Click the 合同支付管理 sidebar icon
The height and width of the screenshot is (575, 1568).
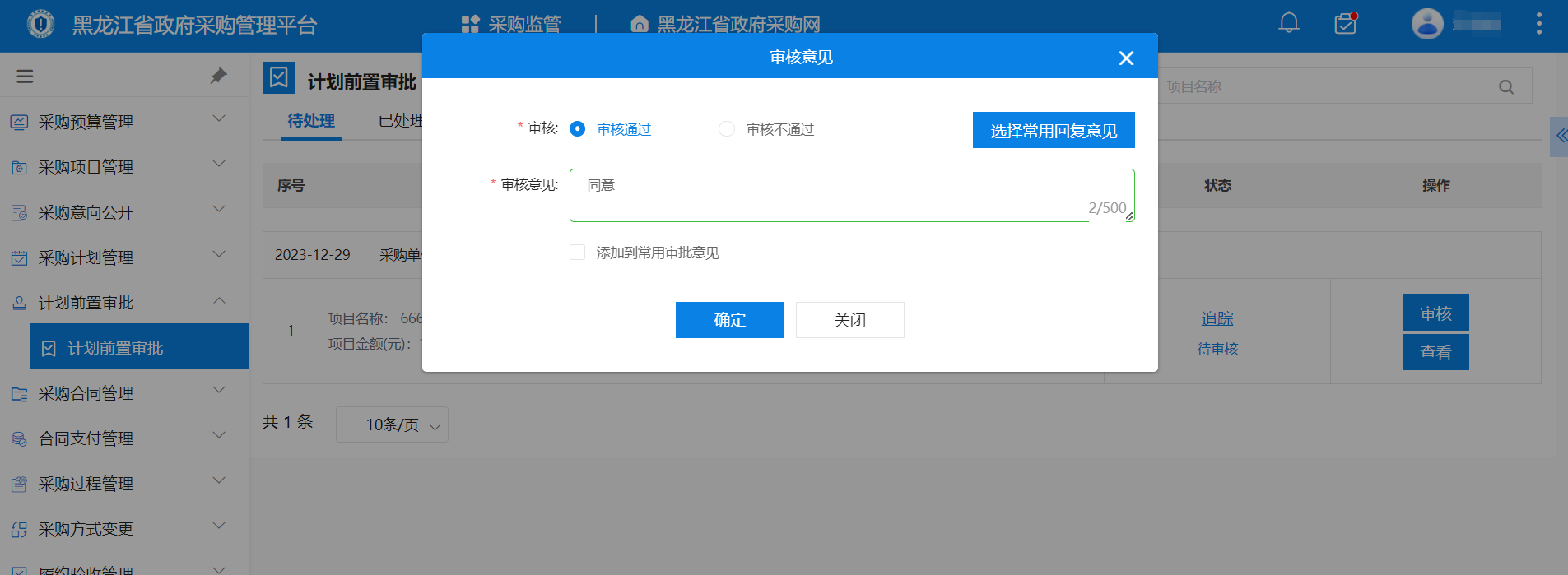pos(19,439)
